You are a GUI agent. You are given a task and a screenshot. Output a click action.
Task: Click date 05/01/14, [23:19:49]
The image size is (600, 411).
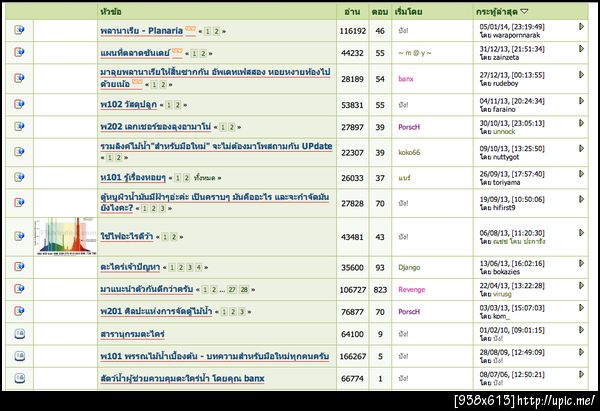[x=512, y=27]
